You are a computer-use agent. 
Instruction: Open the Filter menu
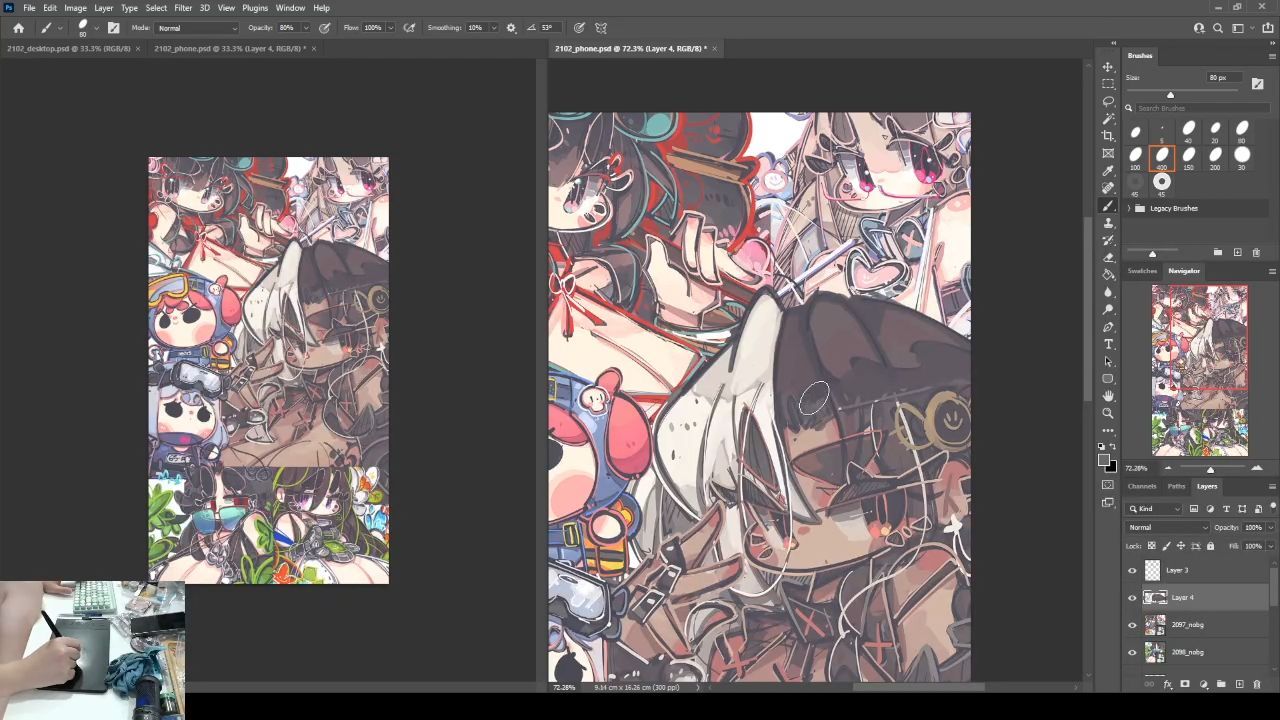click(x=183, y=8)
